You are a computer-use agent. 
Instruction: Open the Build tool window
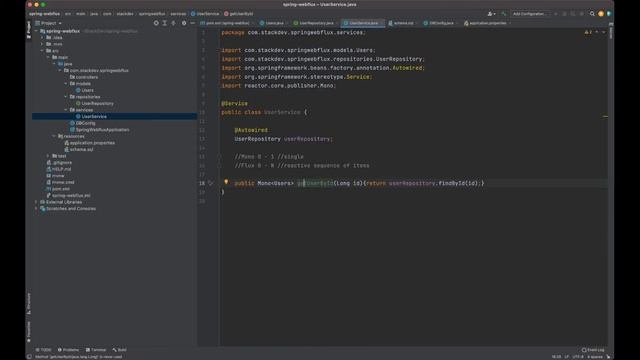(x=120, y=350)
